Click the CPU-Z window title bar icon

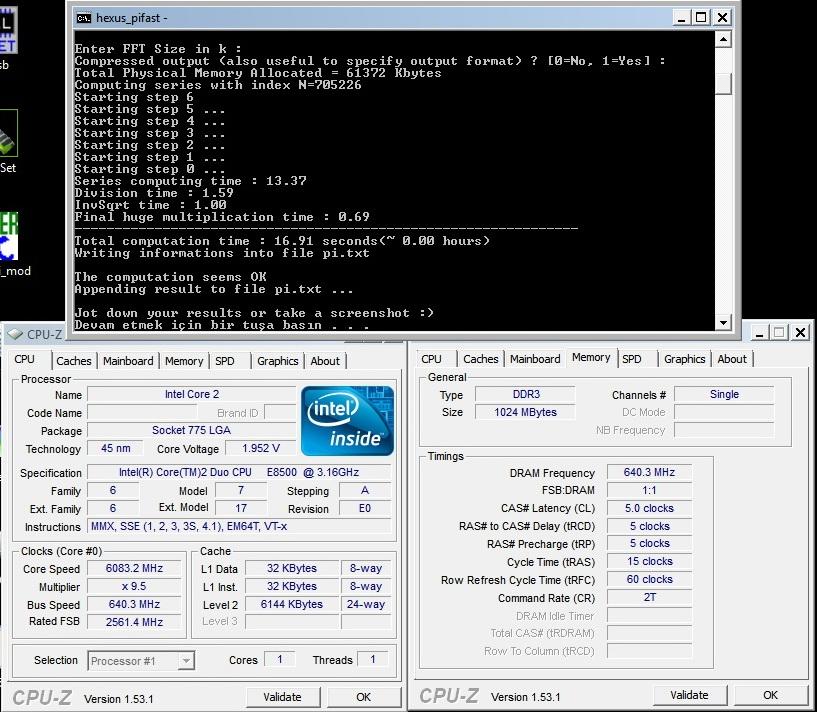point(16,334)
